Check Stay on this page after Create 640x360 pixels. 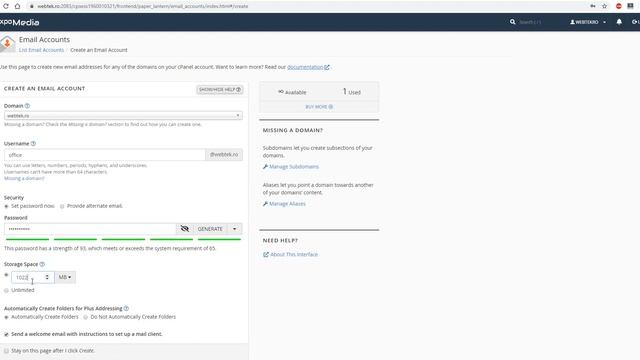click(6, 351)
